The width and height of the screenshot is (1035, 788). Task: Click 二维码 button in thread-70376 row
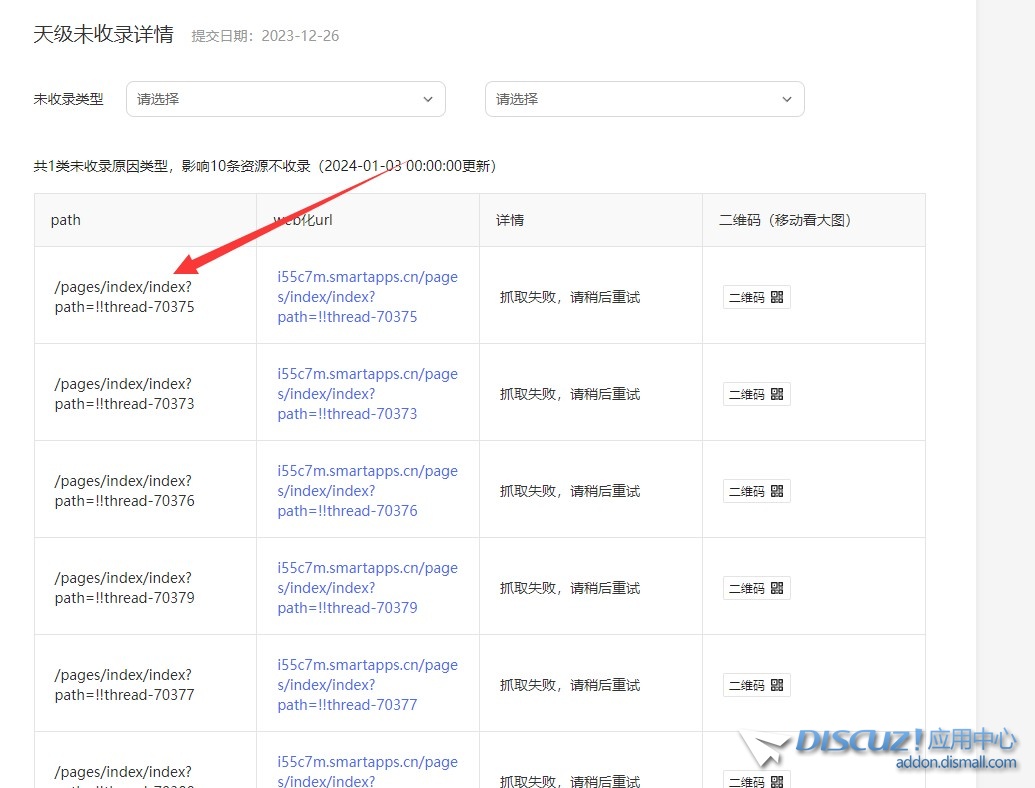pyautogui.click(x=756, y=491)
